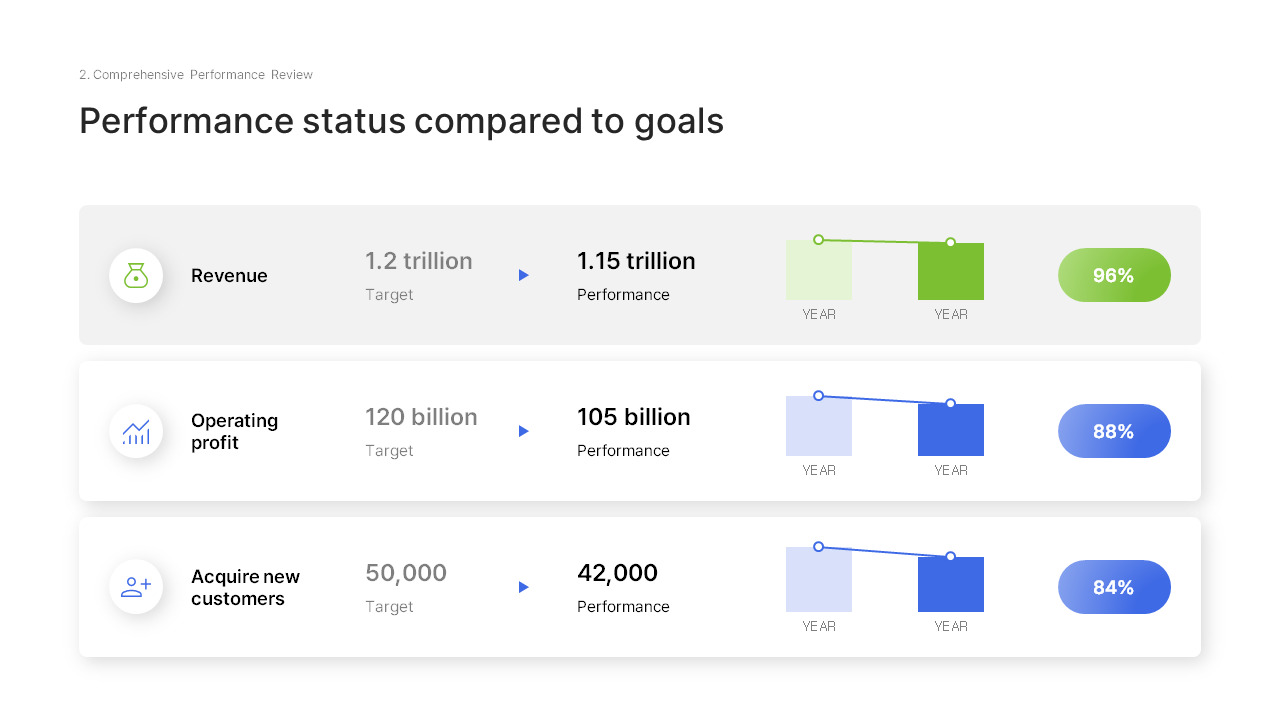Image resolution: width=1280 pixels, height=720 pixels.
Task: Click the 42,000 performance figure
Action: [617, 572]
